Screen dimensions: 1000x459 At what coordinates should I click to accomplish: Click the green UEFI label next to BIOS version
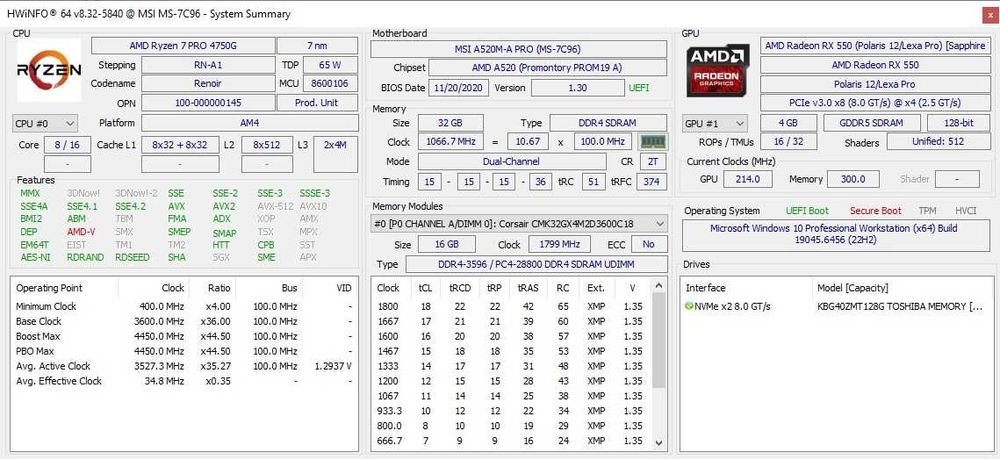coord(639,88)
